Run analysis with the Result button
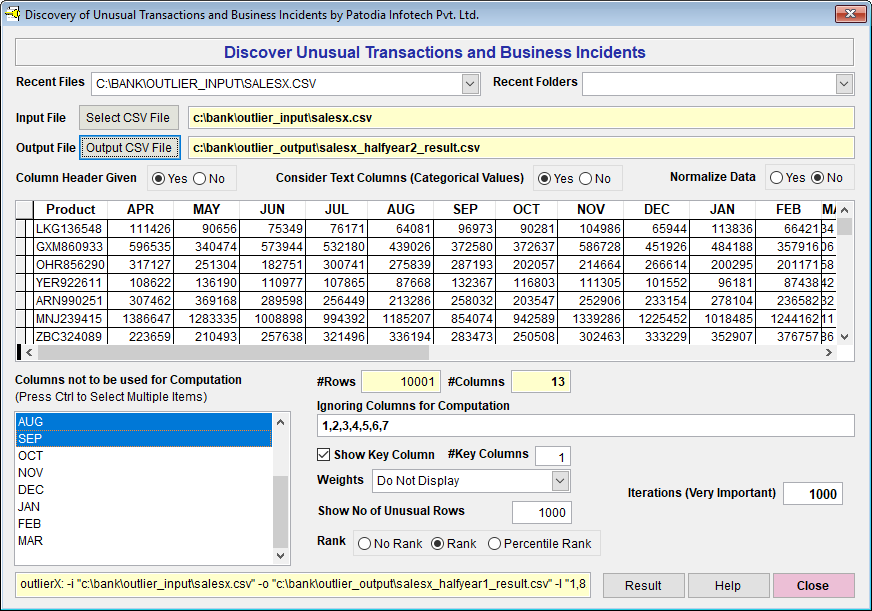The image size is (872, 611). pyautogui.click(x=643, y=586)
